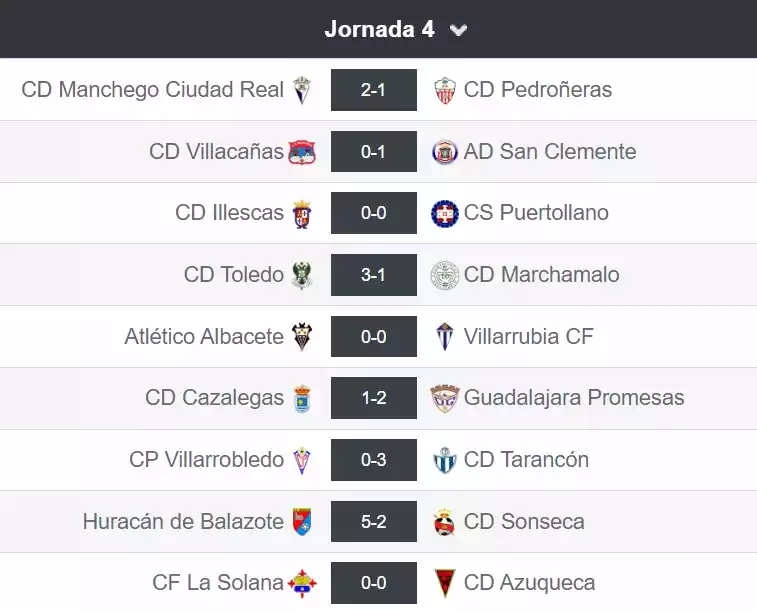This screenshot has height=610, width=757.
Task: Click the Atlético Albacete team crest
Action: click(302, 336)
